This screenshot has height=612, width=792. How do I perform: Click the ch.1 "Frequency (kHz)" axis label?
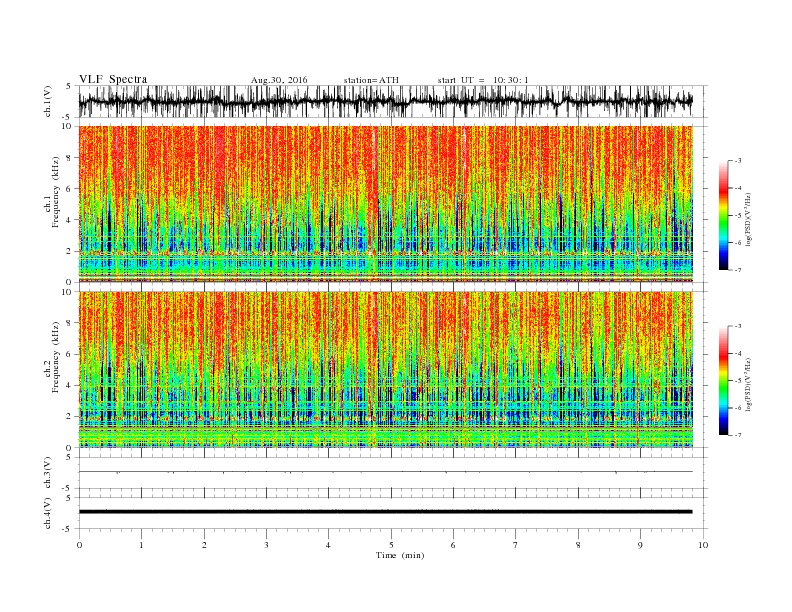55,192
